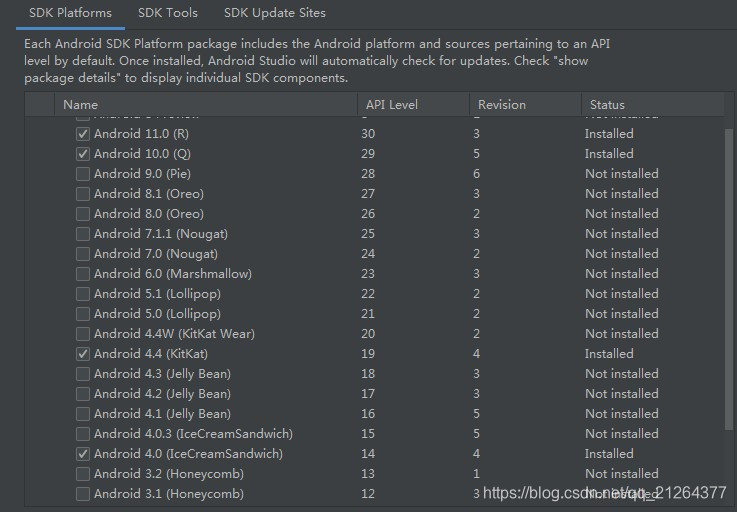Check the Android 5.0 (Lollipop) checkbox

pyautogui.click(x=83, y=314)
